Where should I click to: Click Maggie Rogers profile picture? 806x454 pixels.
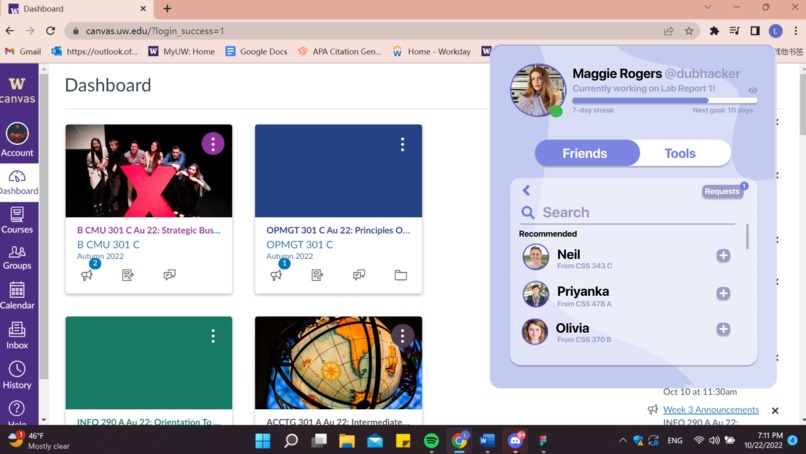pos(537,90)
